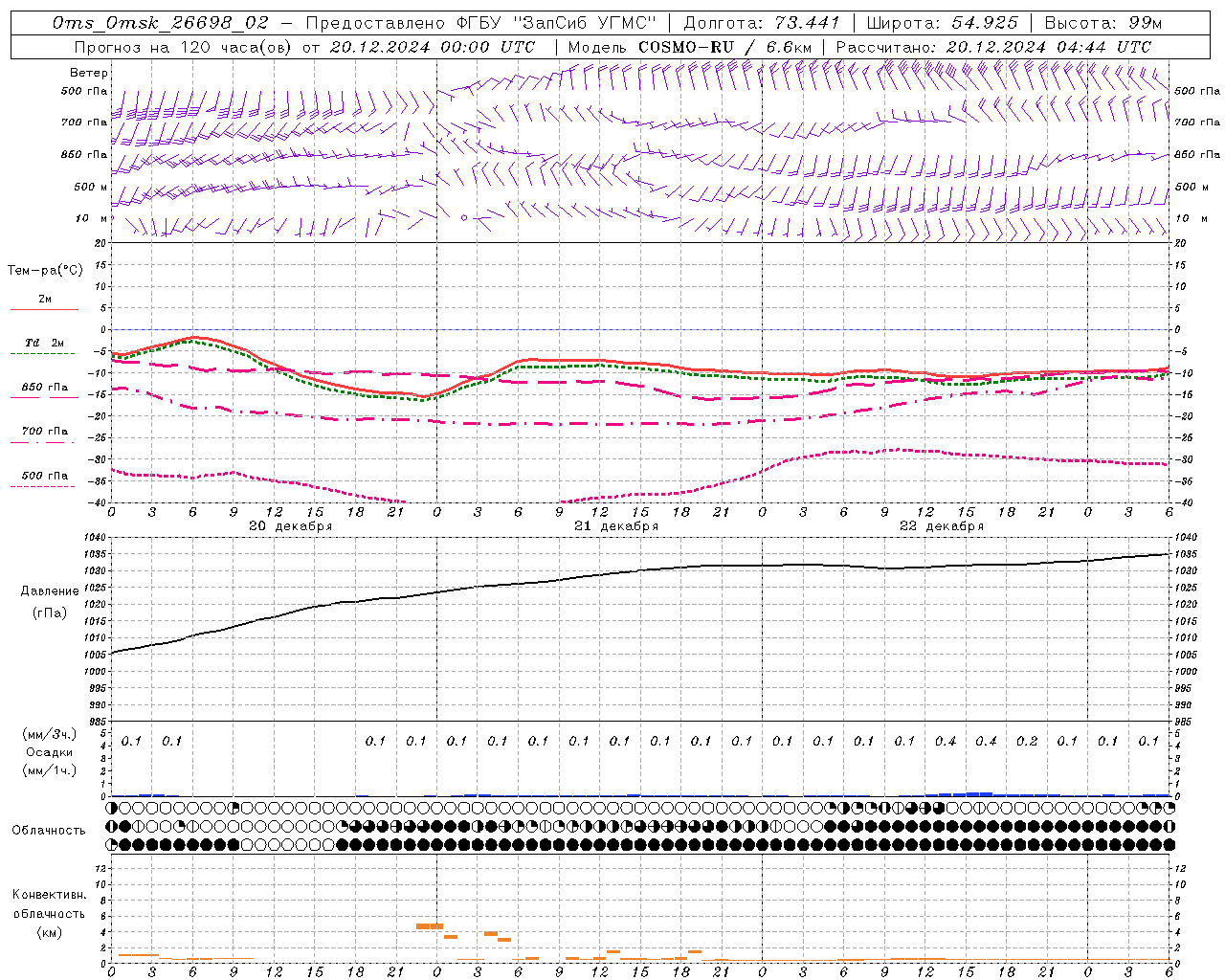Click the '(мм/3ч.)' precipitation unit label
Image resolution: width=1225 pixels, height=980 pixels.
coord(50,734)
